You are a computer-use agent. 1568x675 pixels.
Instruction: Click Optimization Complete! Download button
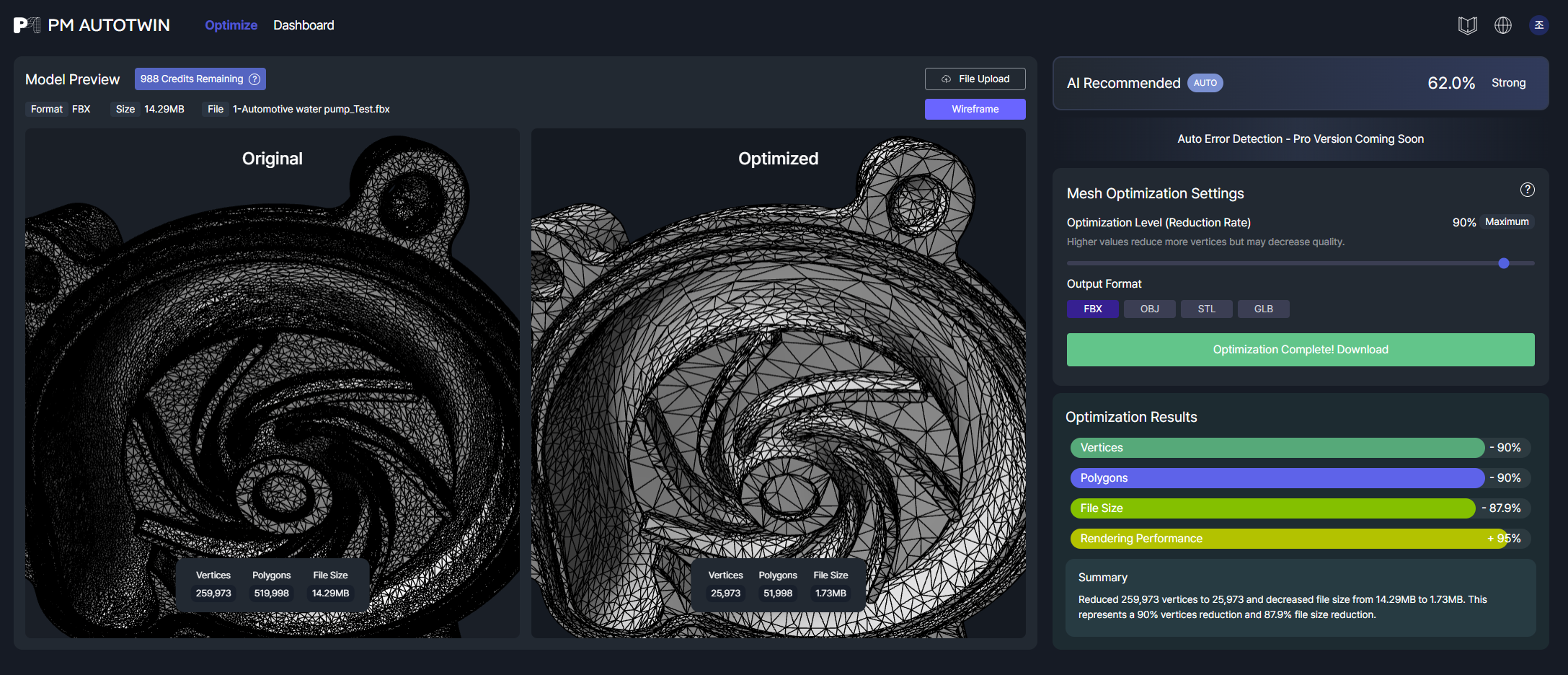coord(1300,350)
